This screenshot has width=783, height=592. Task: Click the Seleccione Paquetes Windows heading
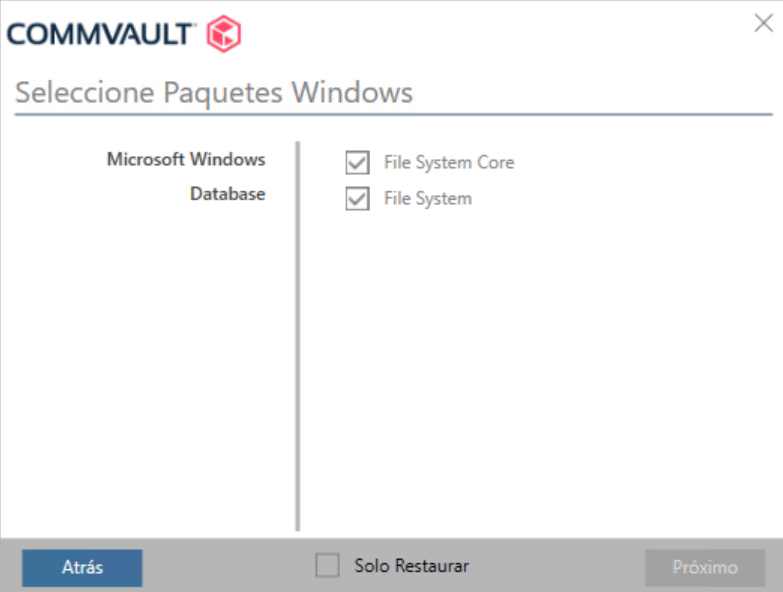[214, 93]
